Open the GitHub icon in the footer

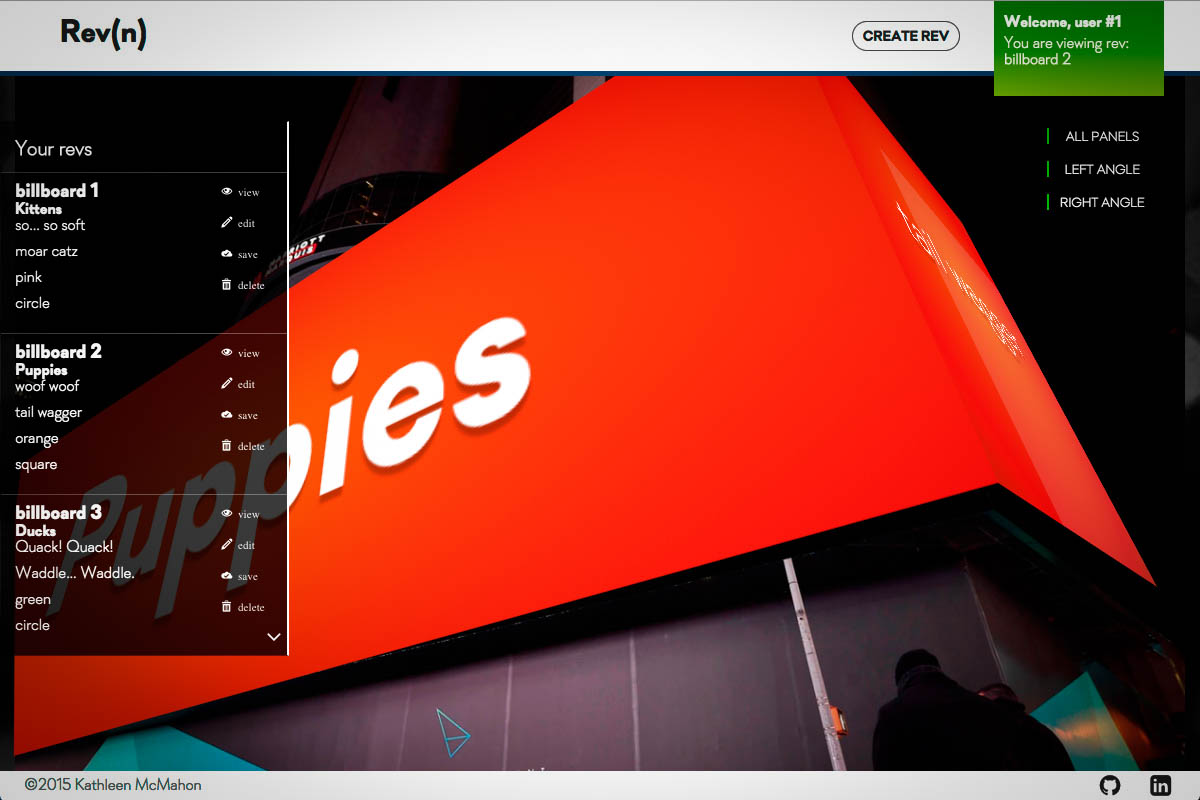1110,785
